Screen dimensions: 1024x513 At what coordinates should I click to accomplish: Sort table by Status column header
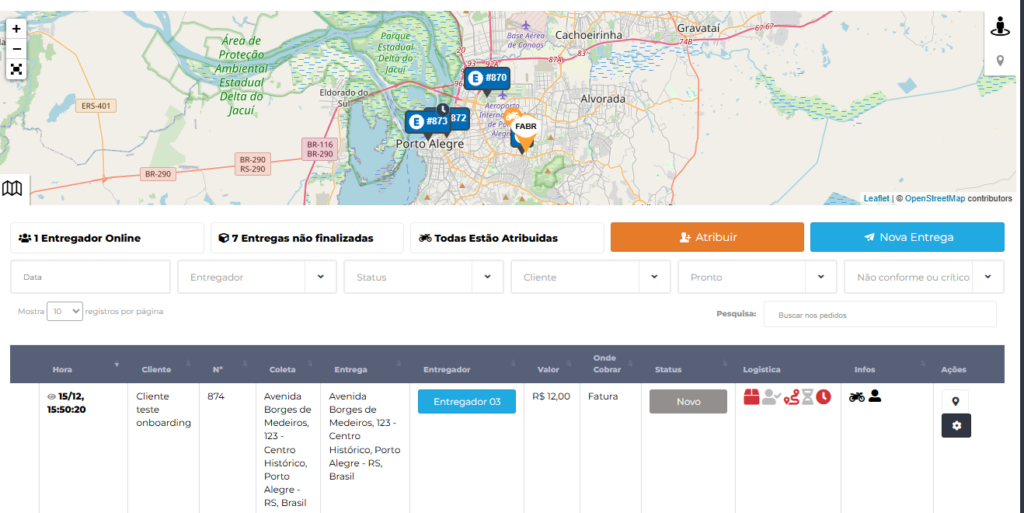[667, 369]
